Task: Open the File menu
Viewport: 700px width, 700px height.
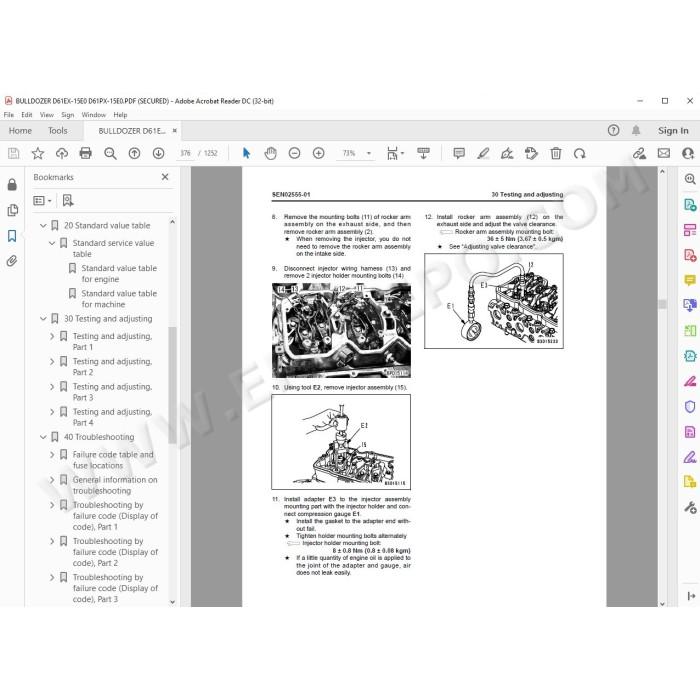Action: point(8,115)
